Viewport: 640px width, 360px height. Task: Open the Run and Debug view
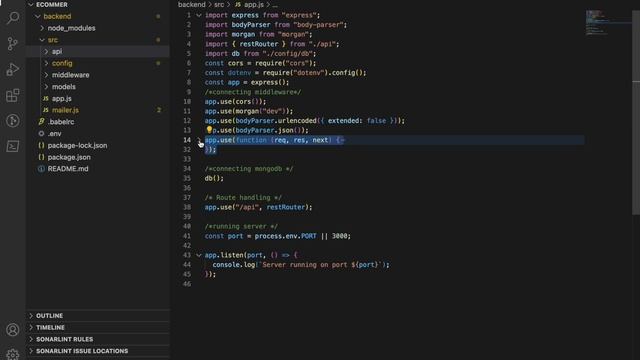coord(13,69)
